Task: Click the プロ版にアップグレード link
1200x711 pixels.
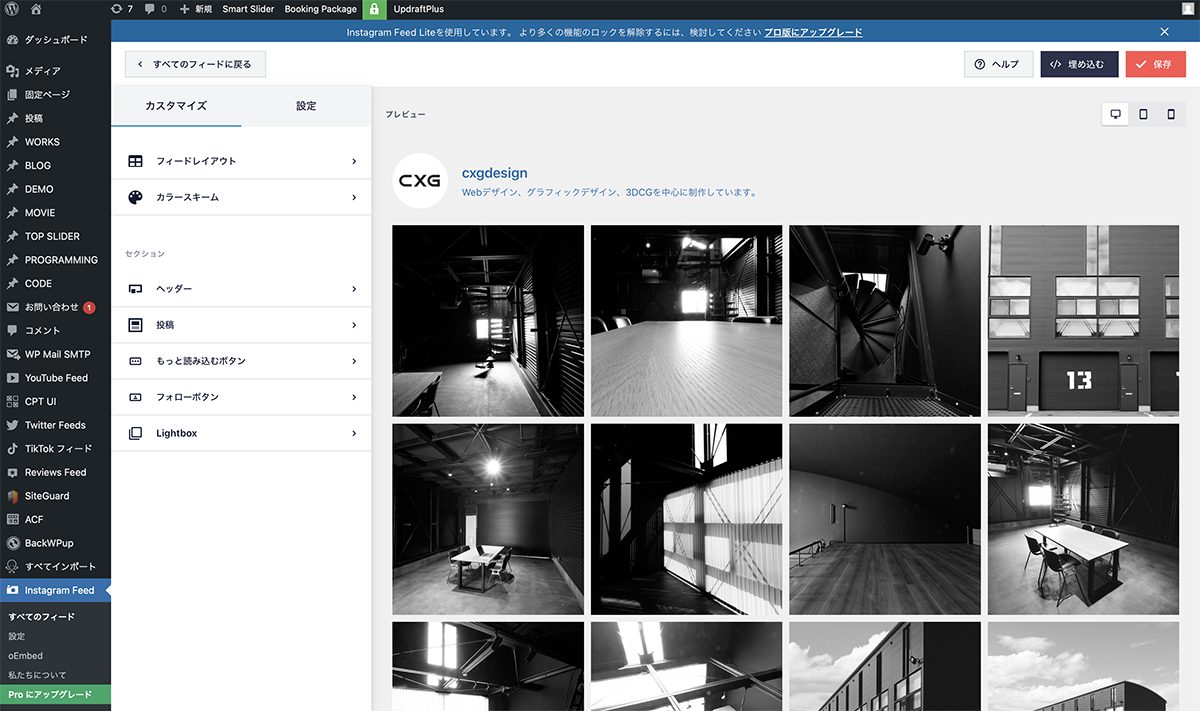Action: [813, 32]
